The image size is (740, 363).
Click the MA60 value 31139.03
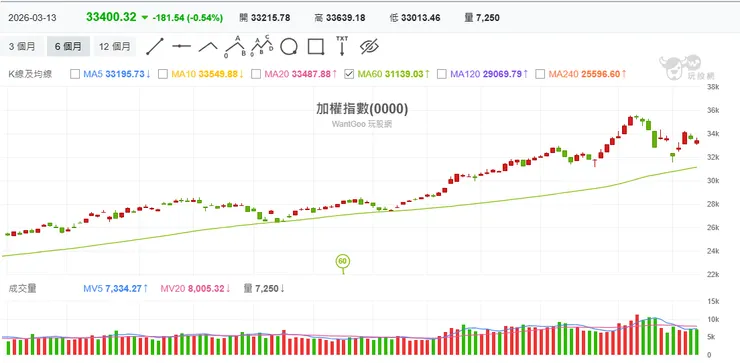pyautogui.click(x=404, y=74)
